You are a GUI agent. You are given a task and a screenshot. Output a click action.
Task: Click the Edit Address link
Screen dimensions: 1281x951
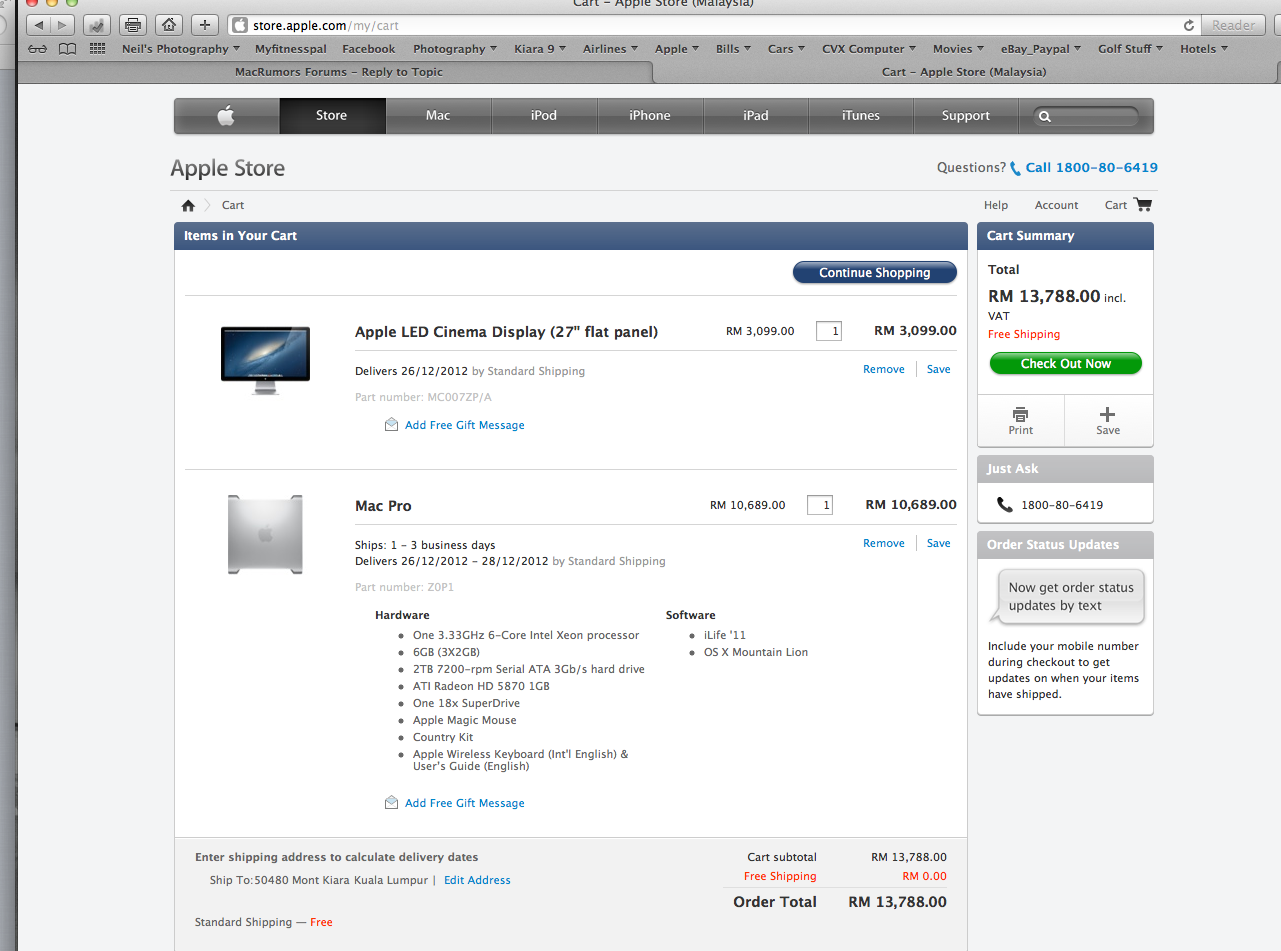point(477,880)
